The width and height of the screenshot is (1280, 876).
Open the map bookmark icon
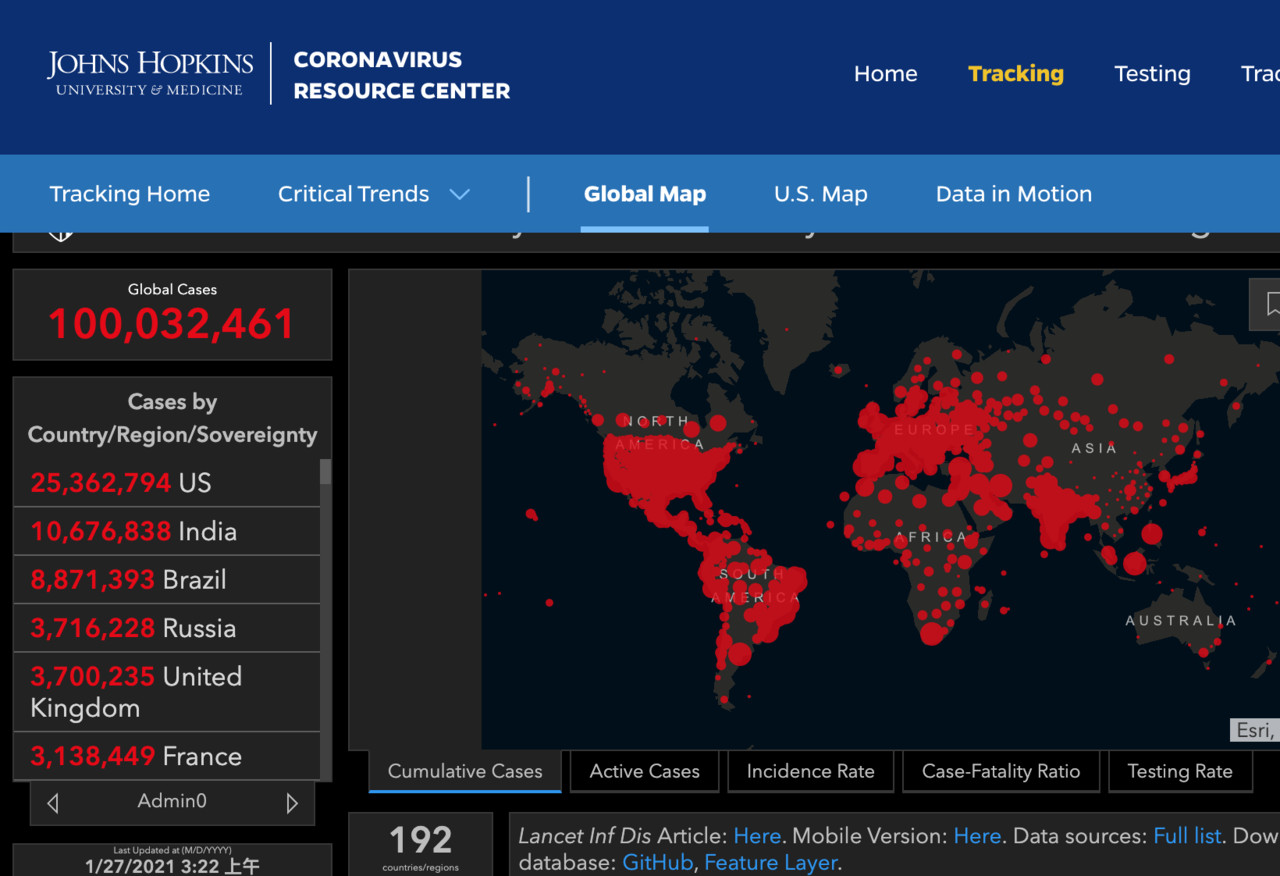(1270, 304)
